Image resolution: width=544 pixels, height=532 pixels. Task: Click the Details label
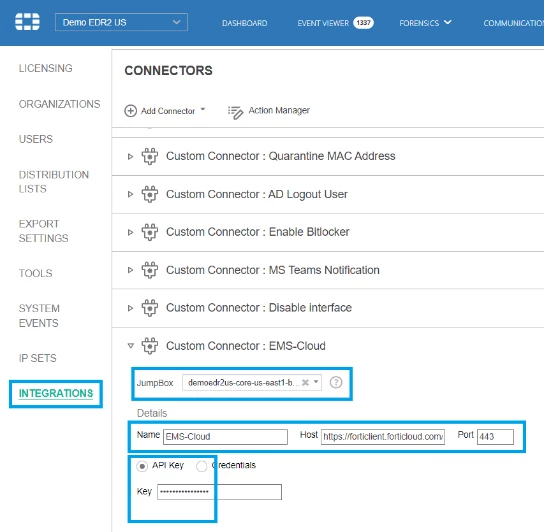click(152, 413)
